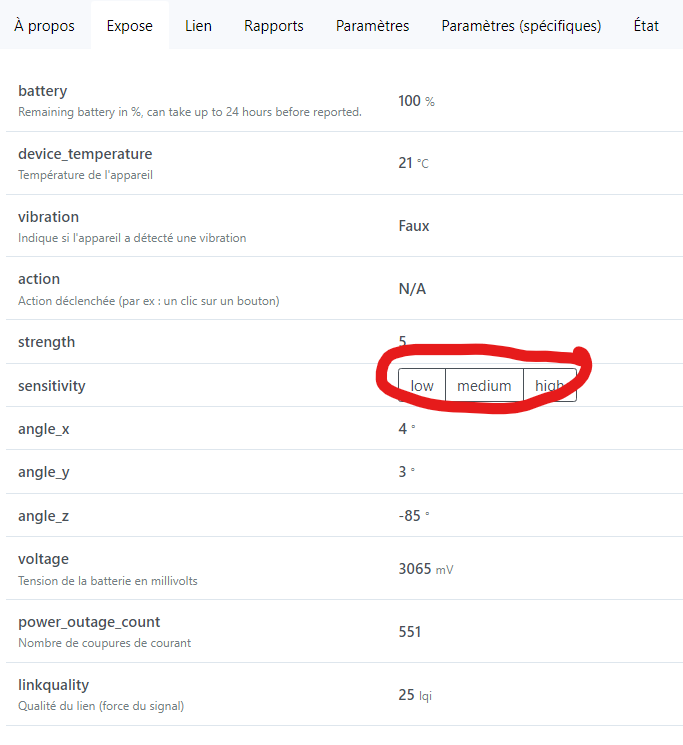Click the battery property label
The width and height of the screenshot is (683, 745).
[43, 91]
